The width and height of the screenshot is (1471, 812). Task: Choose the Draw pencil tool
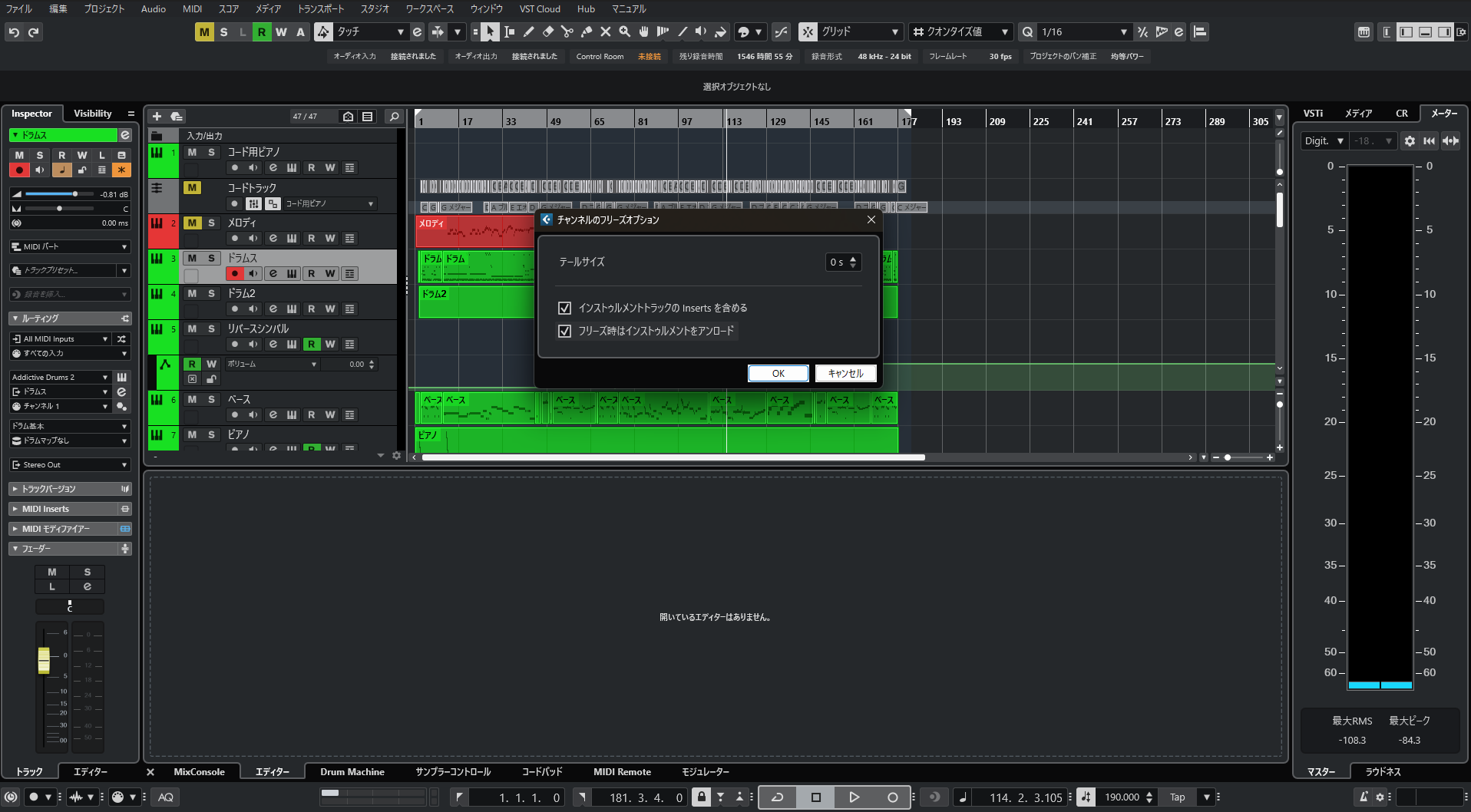[528, 32]
